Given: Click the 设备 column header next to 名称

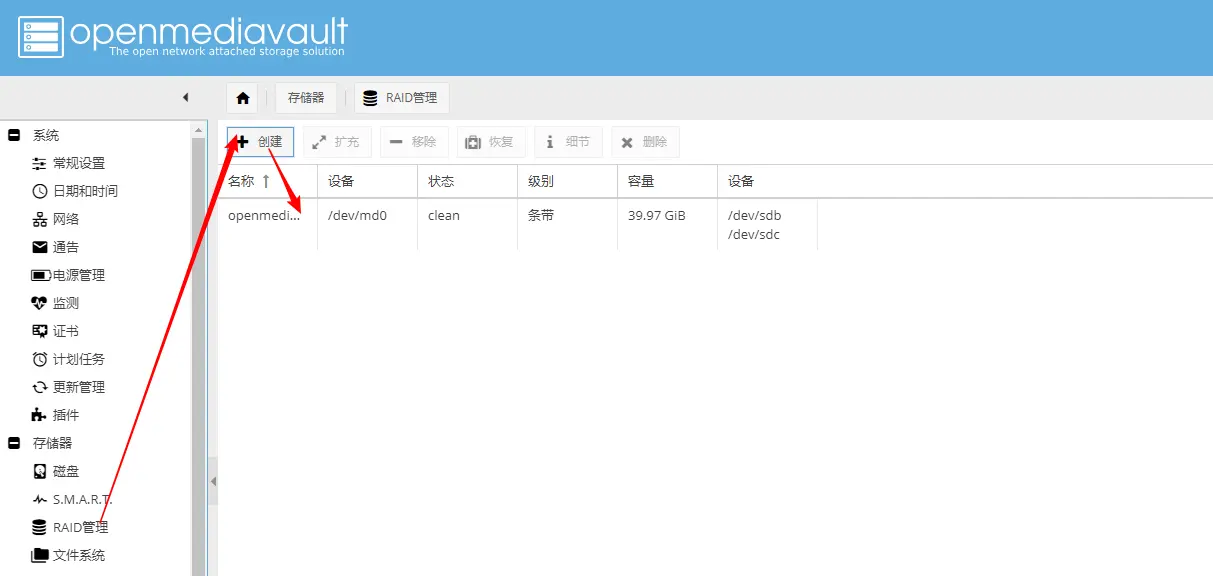Looking at the screenshot, I should [368, 181].
